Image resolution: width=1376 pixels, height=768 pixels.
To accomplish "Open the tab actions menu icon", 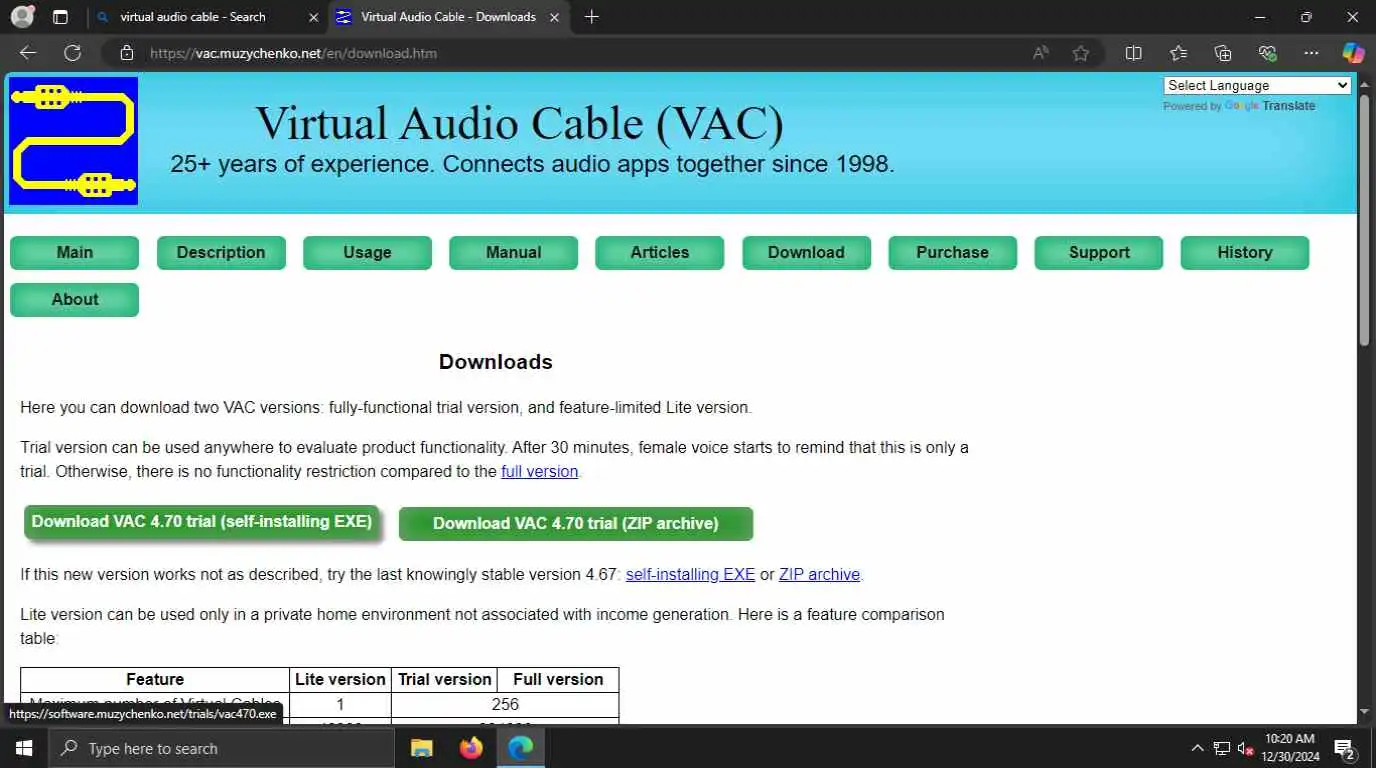I will tap(60, 17).
